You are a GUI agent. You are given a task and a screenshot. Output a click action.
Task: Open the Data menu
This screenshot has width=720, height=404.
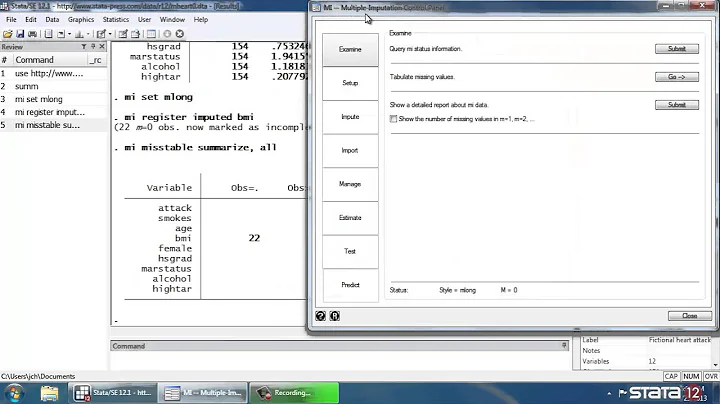click(x=52, y=20)
